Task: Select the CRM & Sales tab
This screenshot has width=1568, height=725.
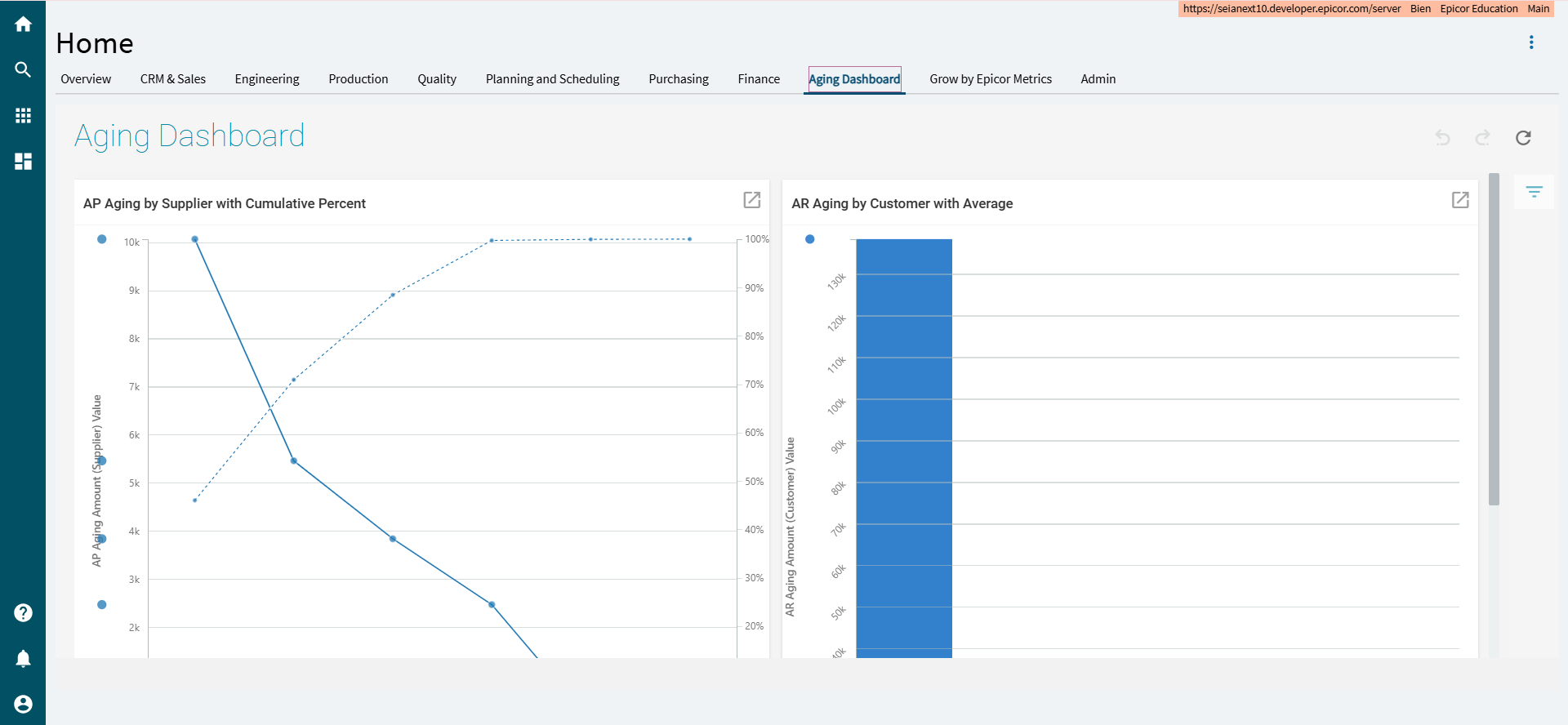Action: [172, 79]
